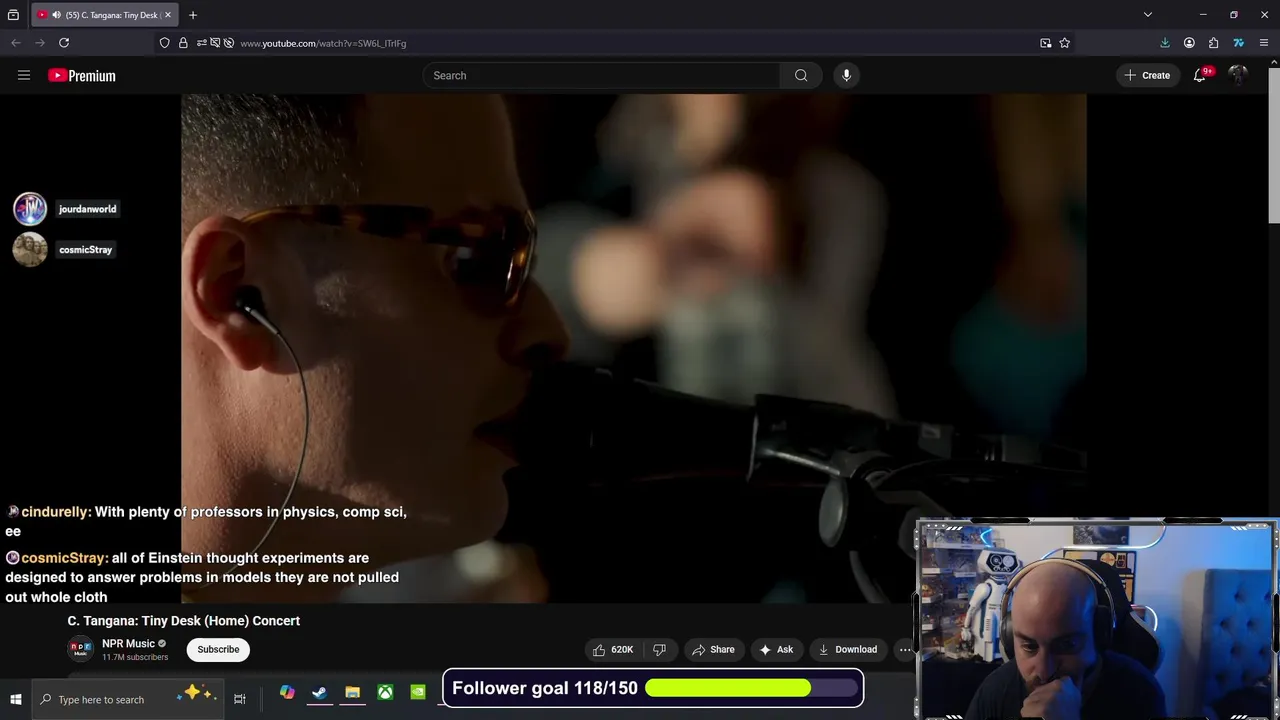Screen dimensions: 1280x720
Task: Click the search magnifier button
Action: (x=801, y=75)
